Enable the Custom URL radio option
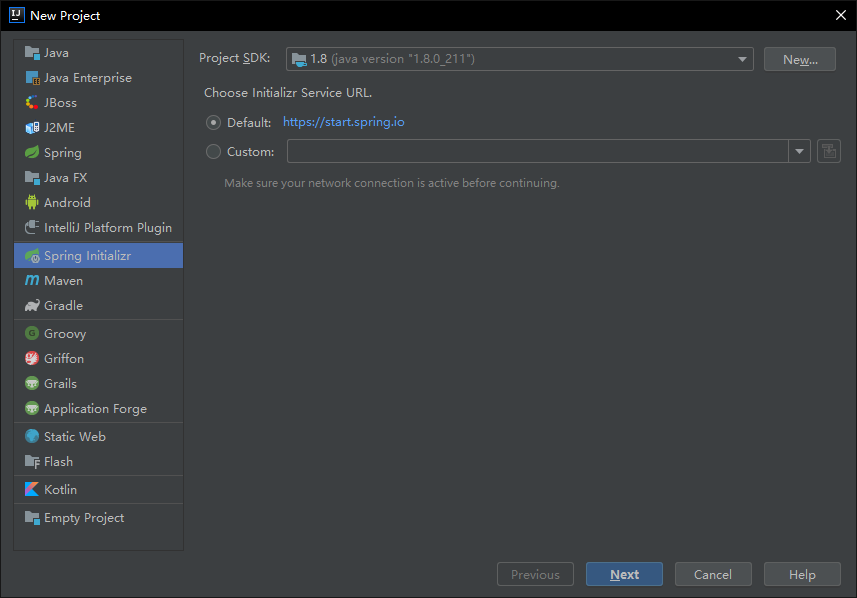 [213, 152]
